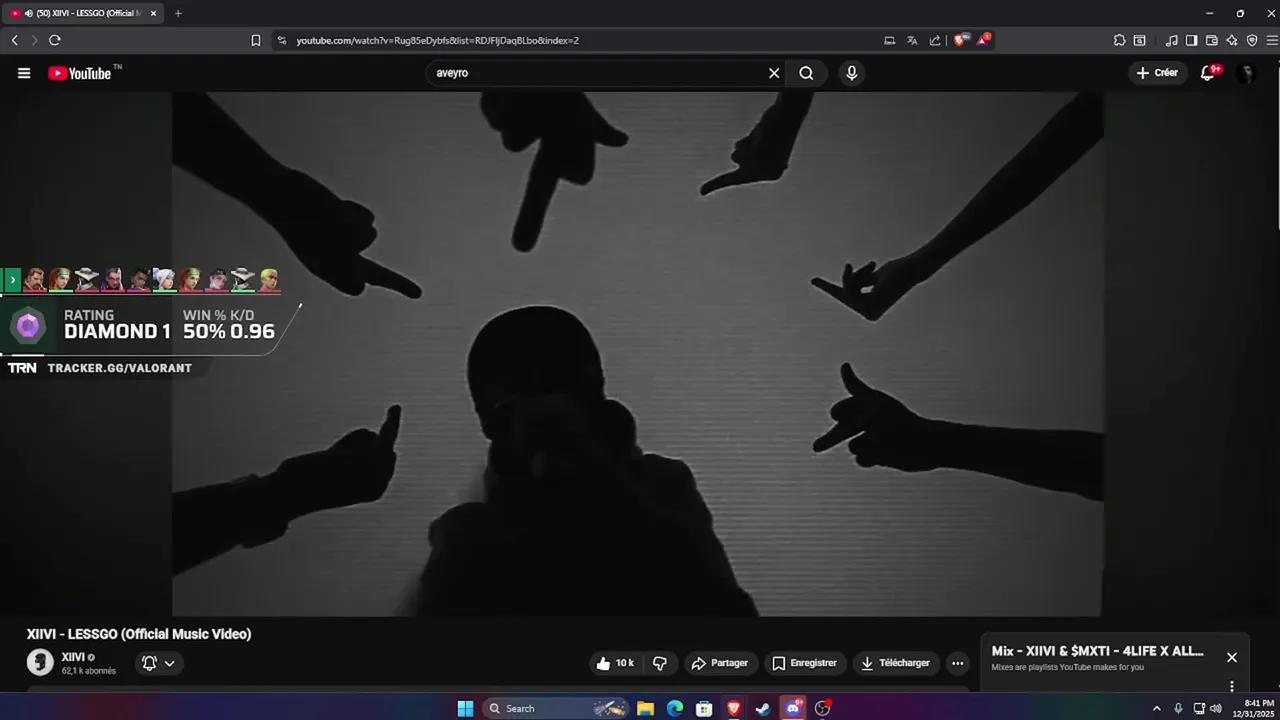Click into the YouTube search field
This screenshot has width=1280, height=720.
point(598,73)
